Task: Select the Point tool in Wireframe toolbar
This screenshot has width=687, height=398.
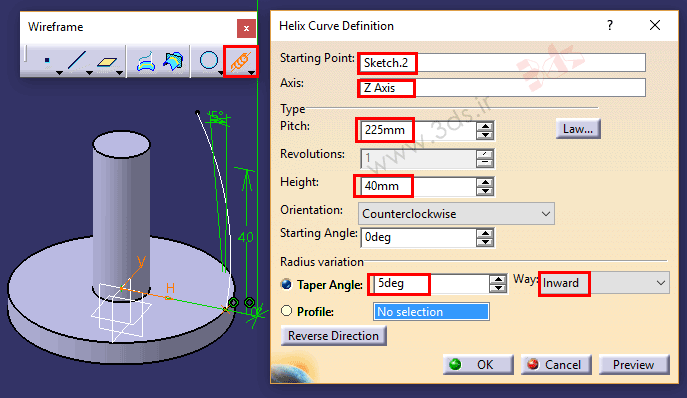Action: click(x=47, y=61)
